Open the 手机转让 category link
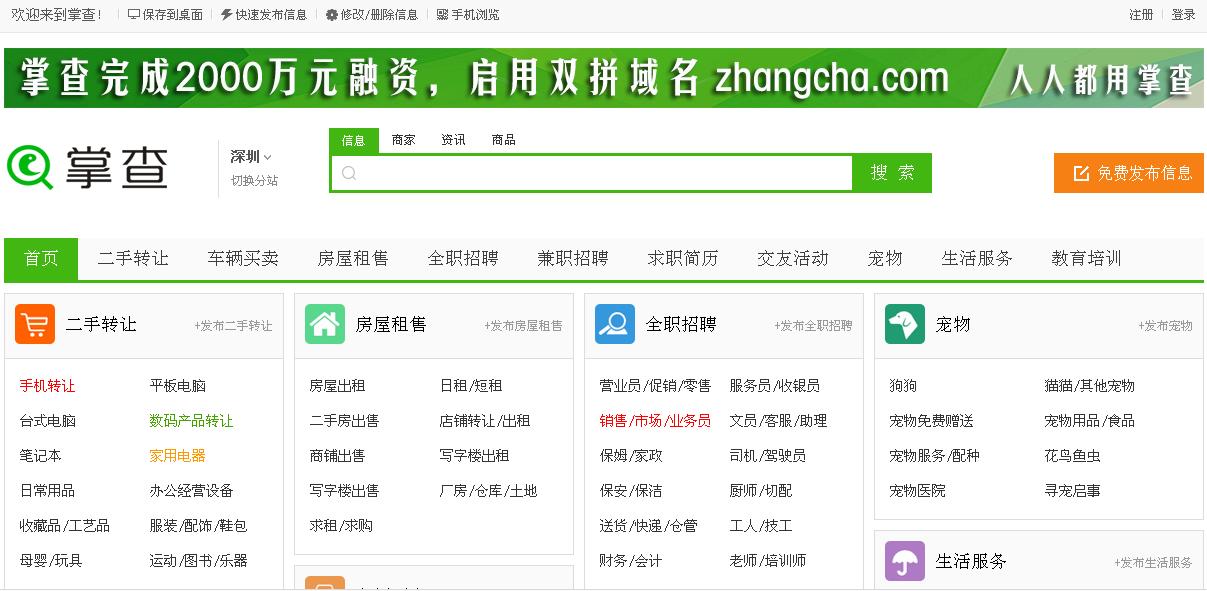 [x=47, y=386]
